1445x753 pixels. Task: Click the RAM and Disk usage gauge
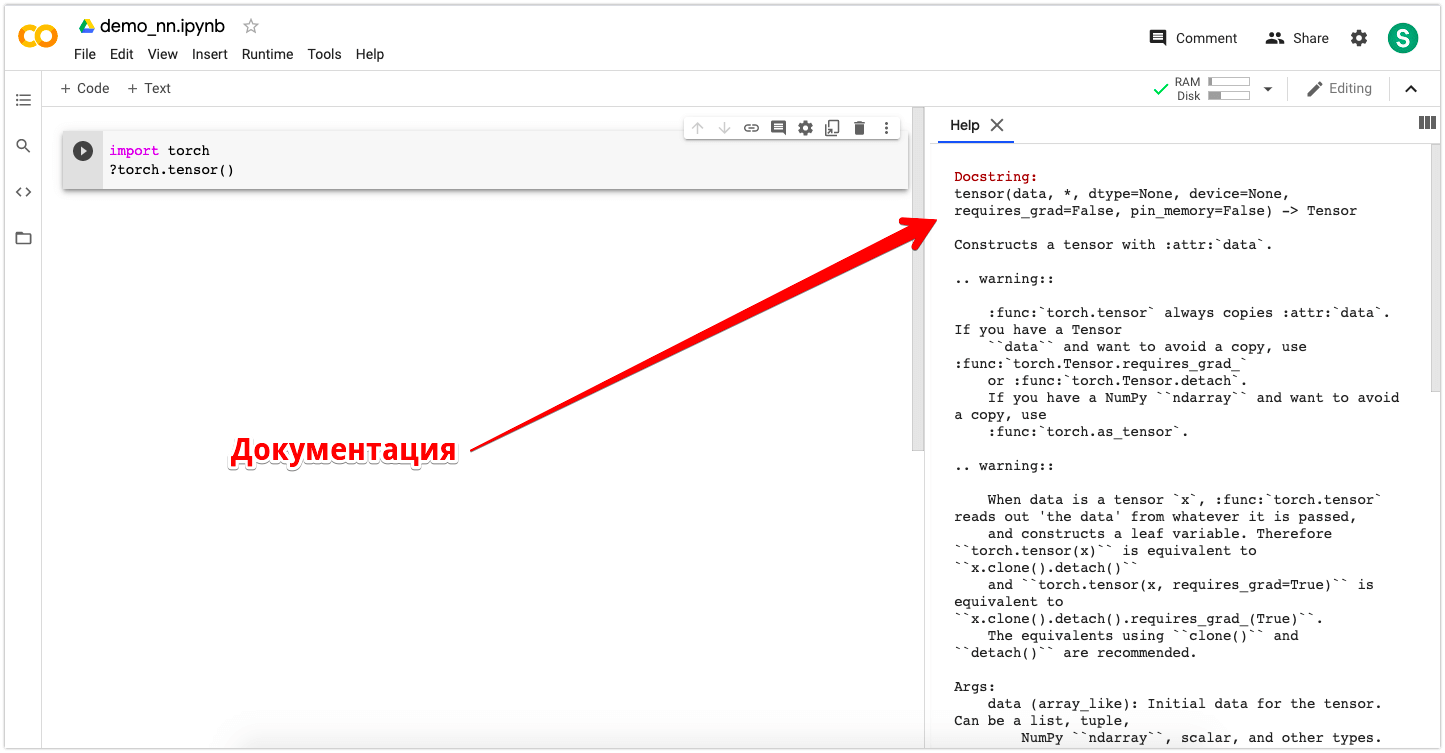(x=1229, y=88)
